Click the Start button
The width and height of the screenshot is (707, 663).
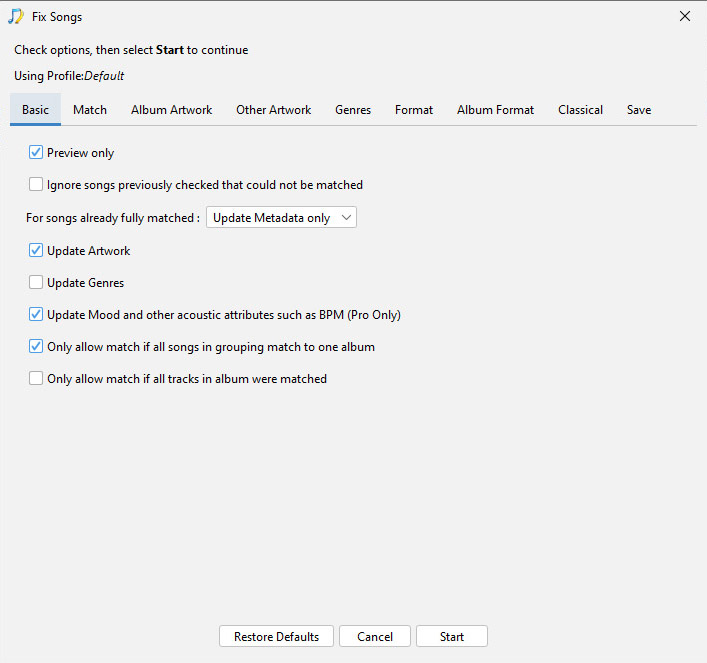pyautogui.click(x=452, y=636)
